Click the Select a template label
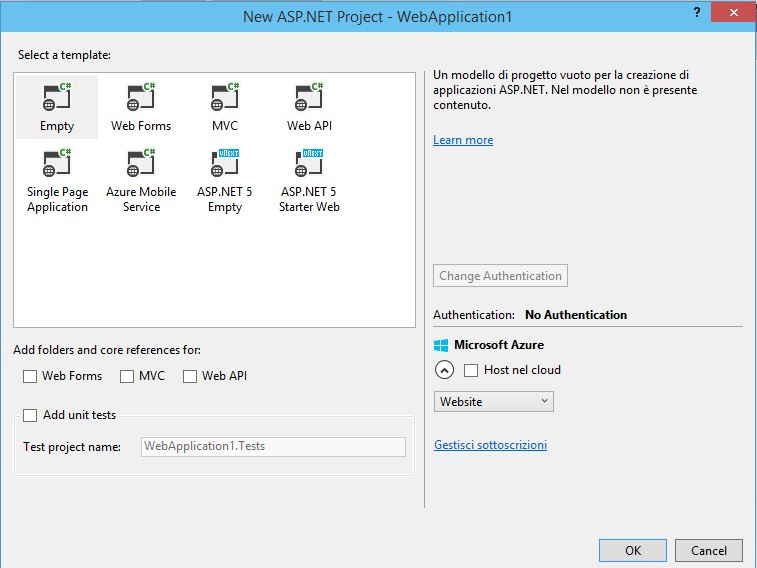Screen dimensions: 757x568 click(x=64, y=55)
